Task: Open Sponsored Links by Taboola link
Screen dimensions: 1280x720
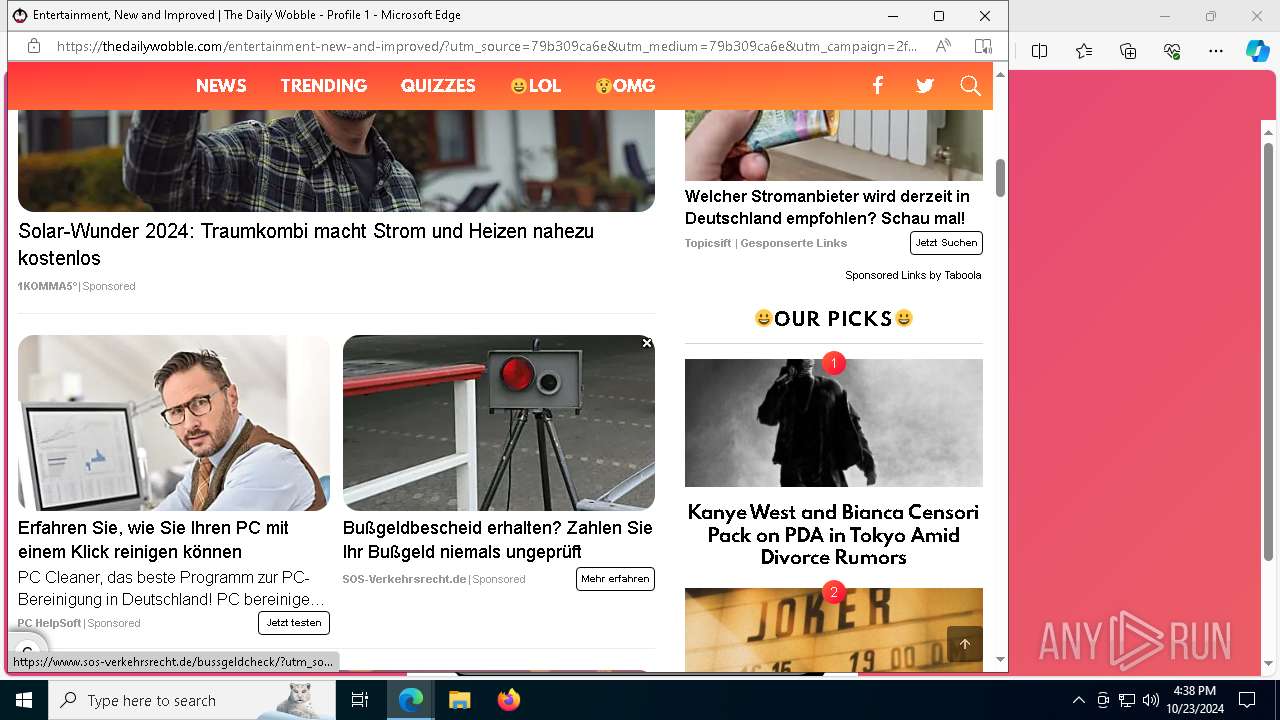Action: click(x=913, y=275)
